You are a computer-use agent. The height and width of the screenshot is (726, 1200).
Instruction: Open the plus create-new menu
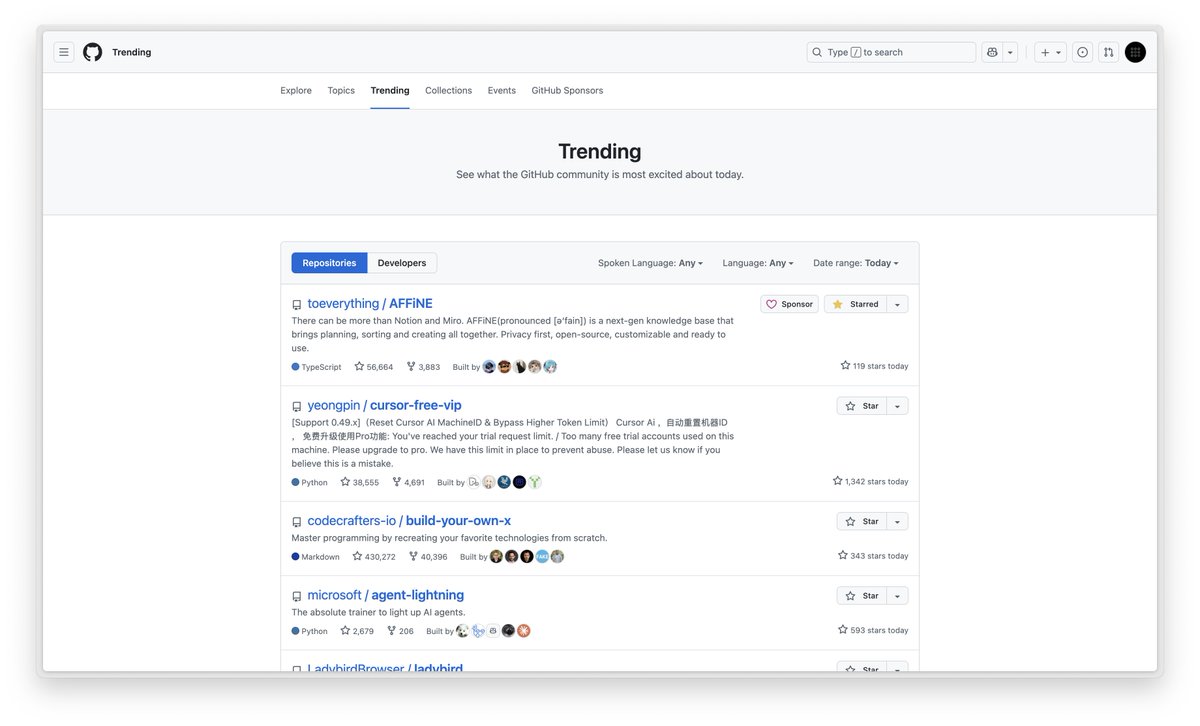pos(1051,52)
